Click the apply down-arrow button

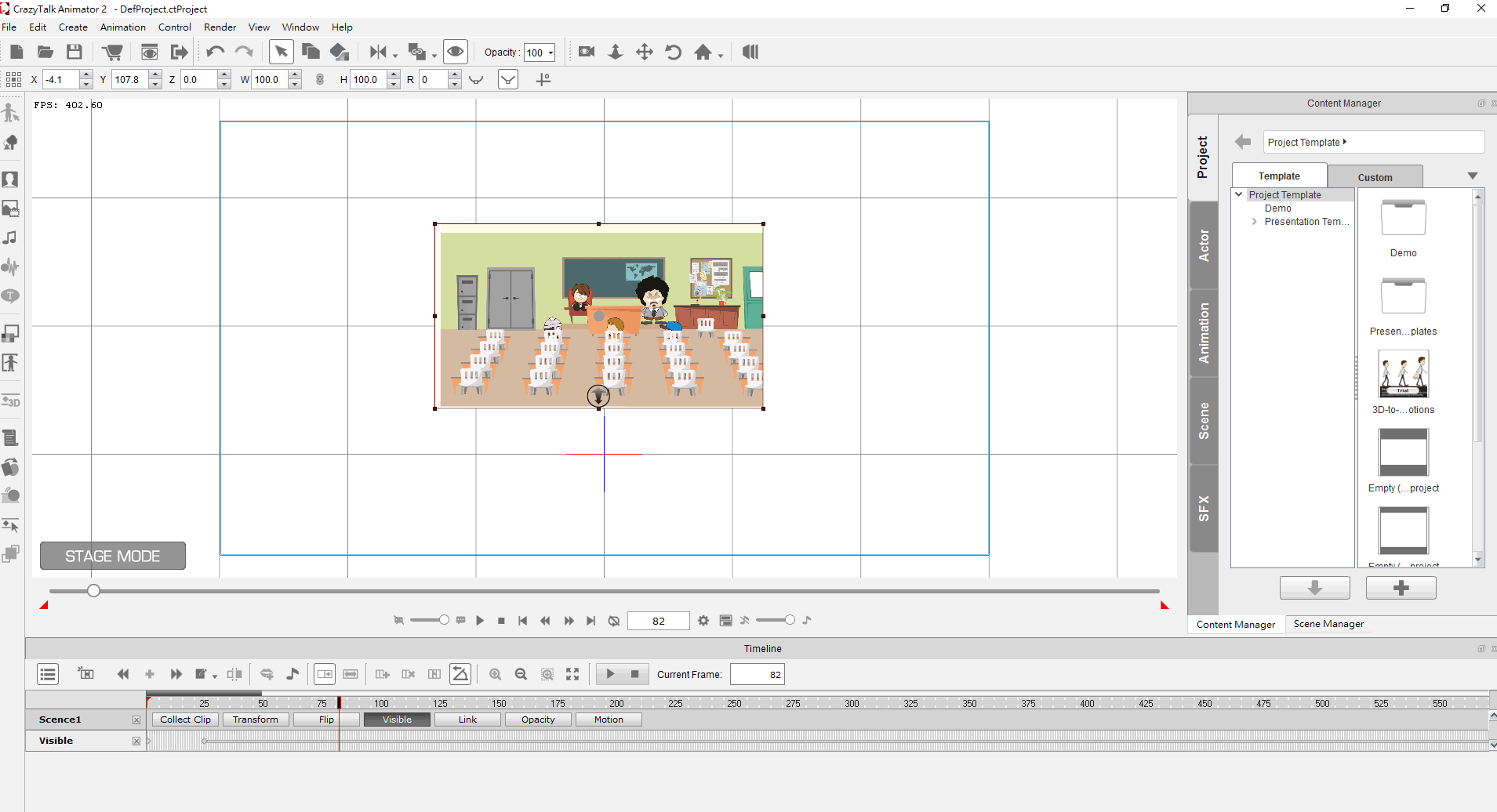coord(1315,588)
